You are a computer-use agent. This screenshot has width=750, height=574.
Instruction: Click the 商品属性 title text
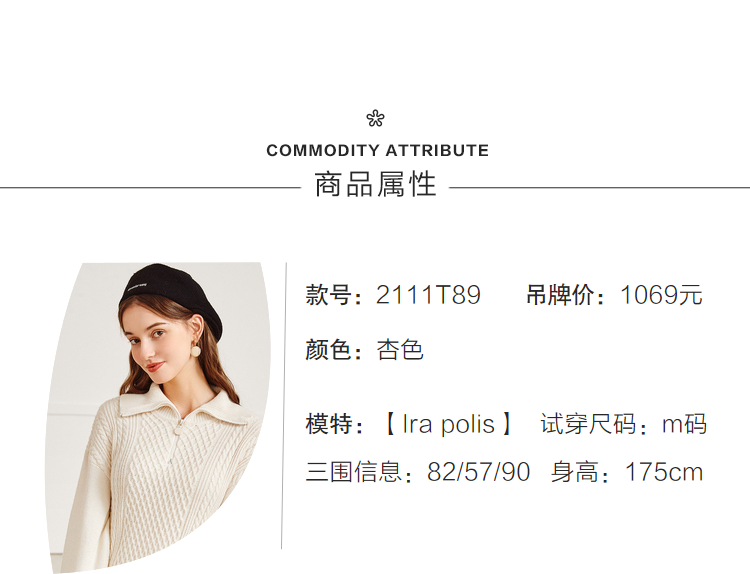click(x=375, y=184)
